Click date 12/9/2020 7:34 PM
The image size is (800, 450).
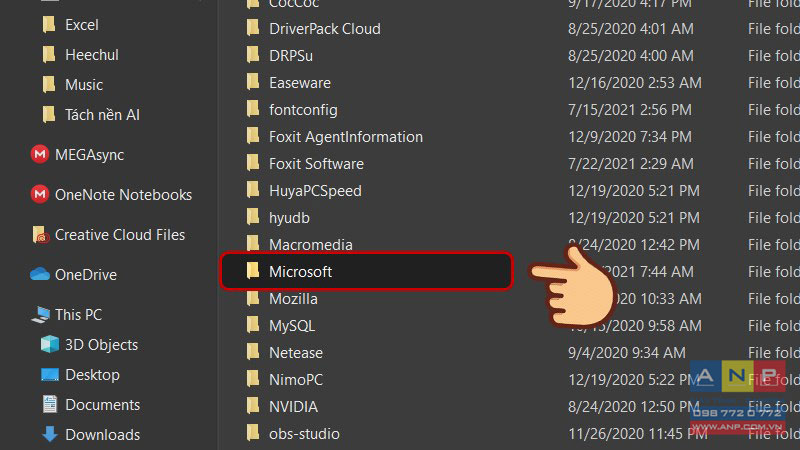[x=630, y=137]
